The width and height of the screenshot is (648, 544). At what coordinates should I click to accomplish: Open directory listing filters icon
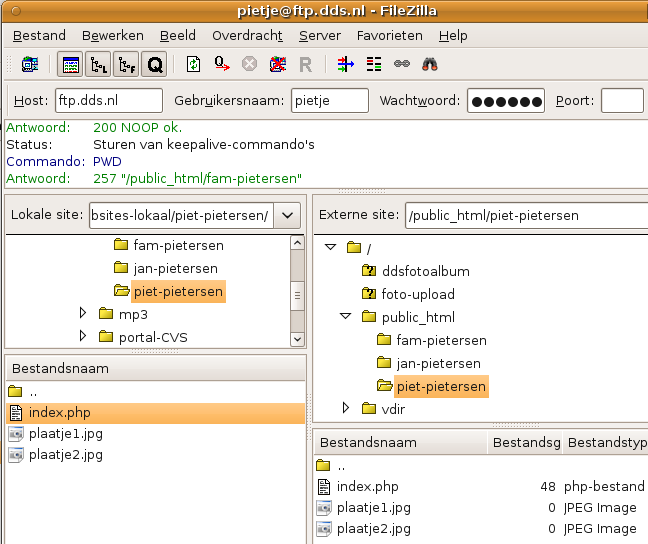[x=345, y=64]
